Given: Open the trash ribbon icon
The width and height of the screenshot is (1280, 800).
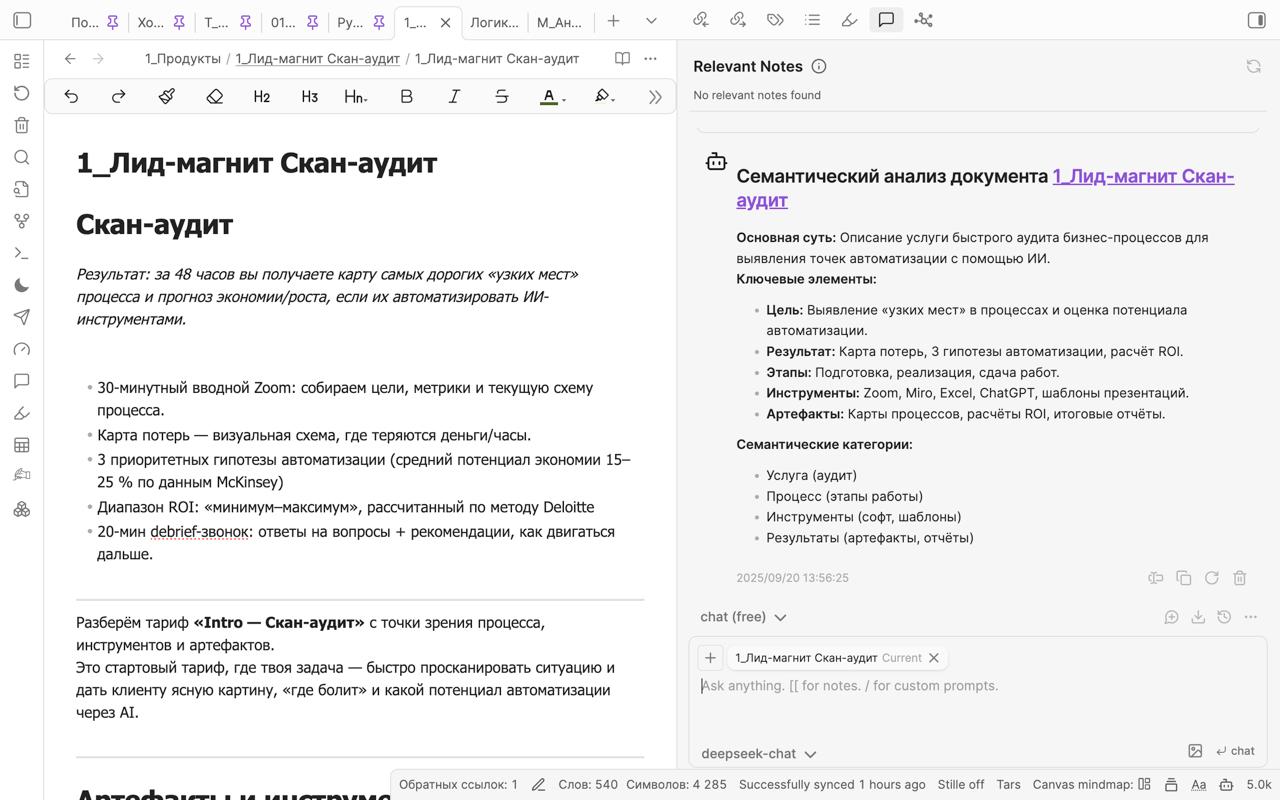Looking at the screenshot, I should click(22, 125).
